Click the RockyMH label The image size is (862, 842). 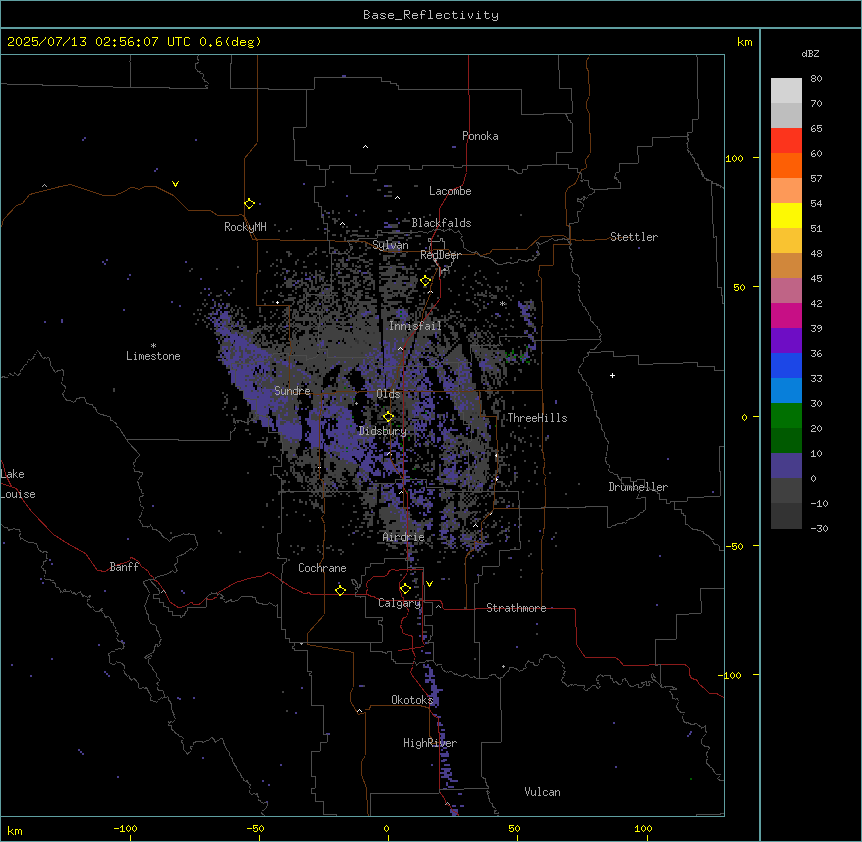coord(245,227)
